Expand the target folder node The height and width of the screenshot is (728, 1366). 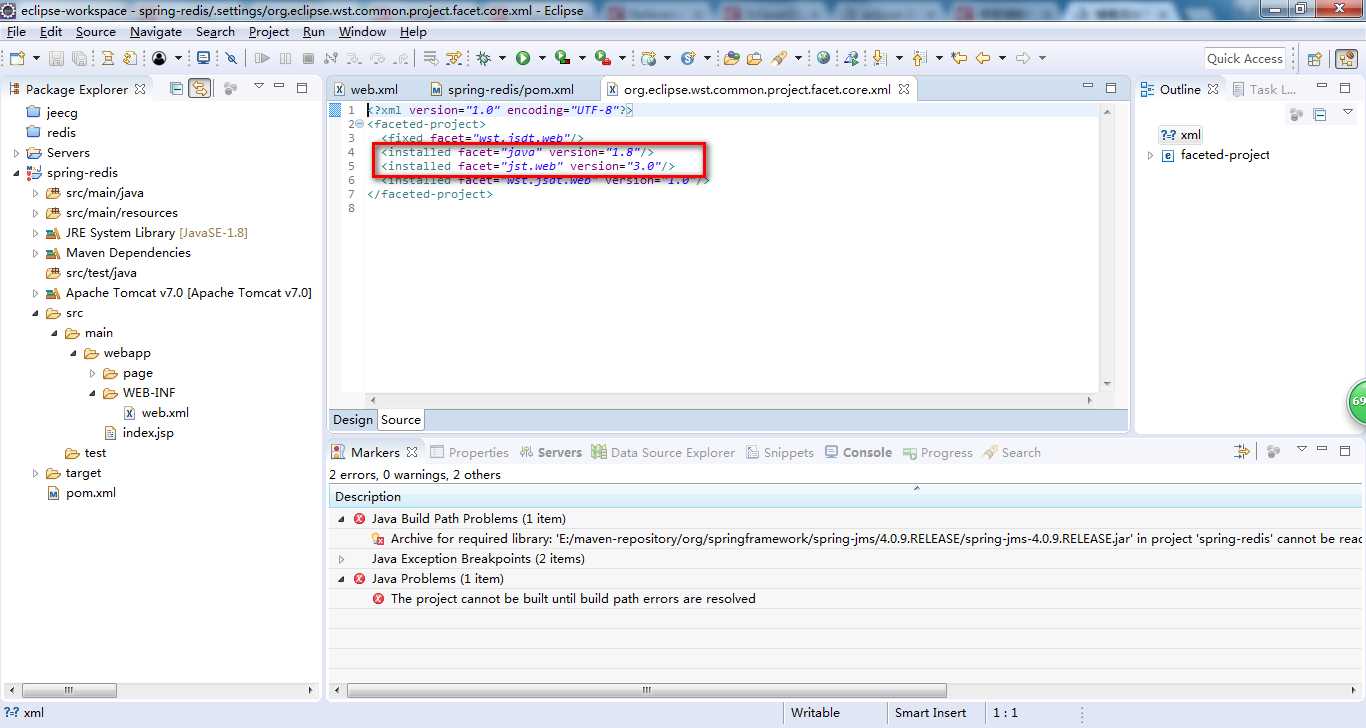[x=36, y=473]
